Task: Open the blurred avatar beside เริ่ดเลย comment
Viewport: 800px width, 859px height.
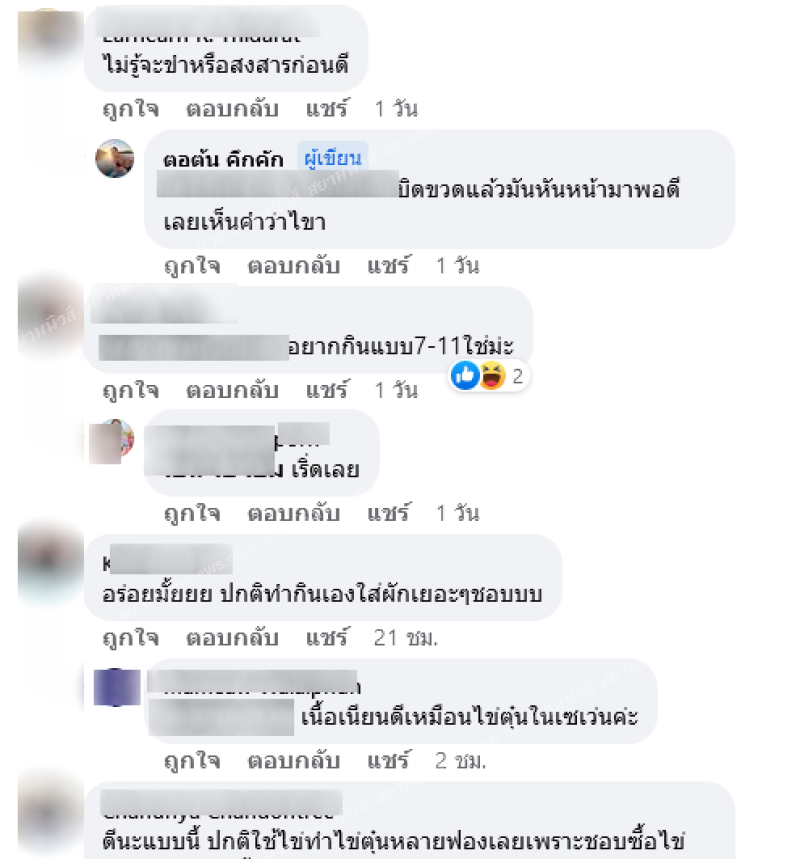Action: [112, 441]
